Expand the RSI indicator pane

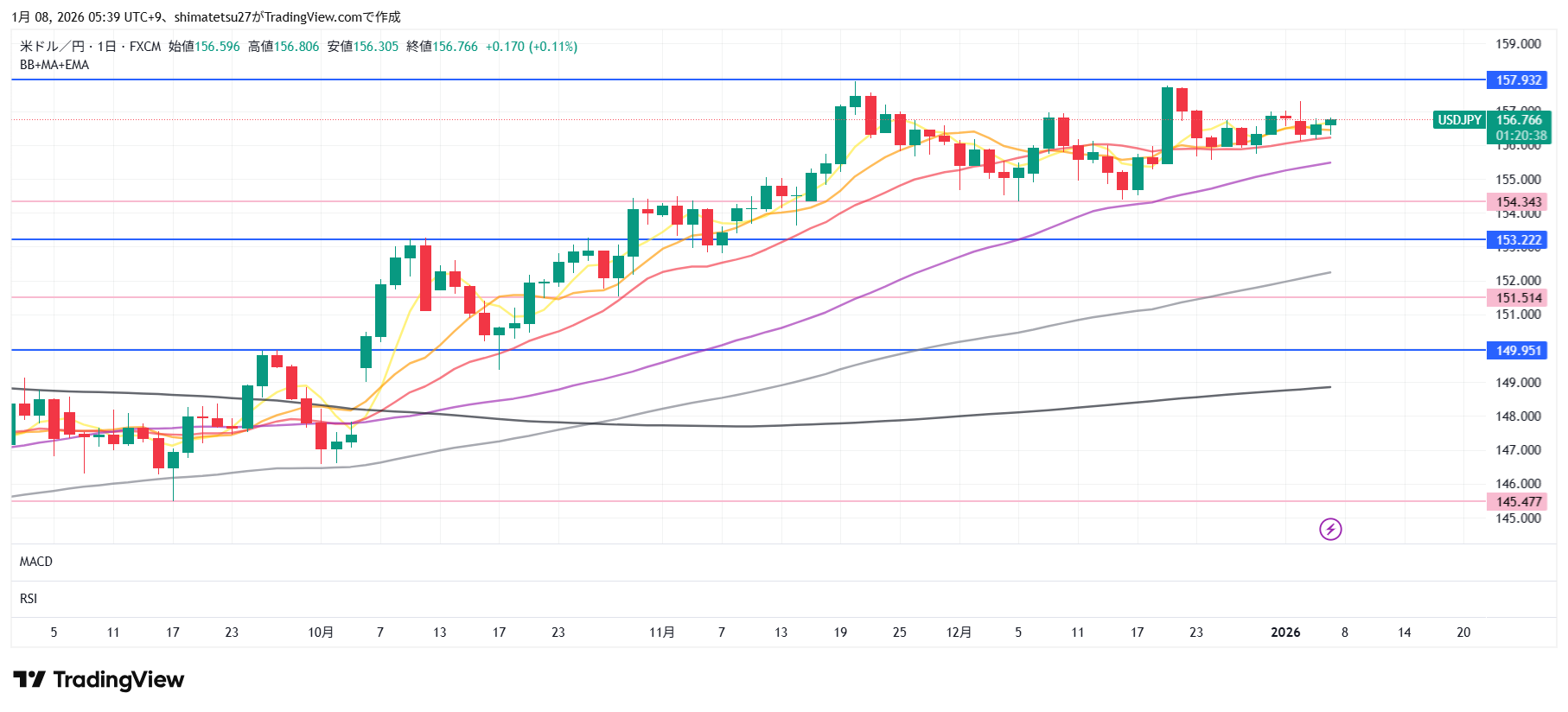click(x=29, y=599)
